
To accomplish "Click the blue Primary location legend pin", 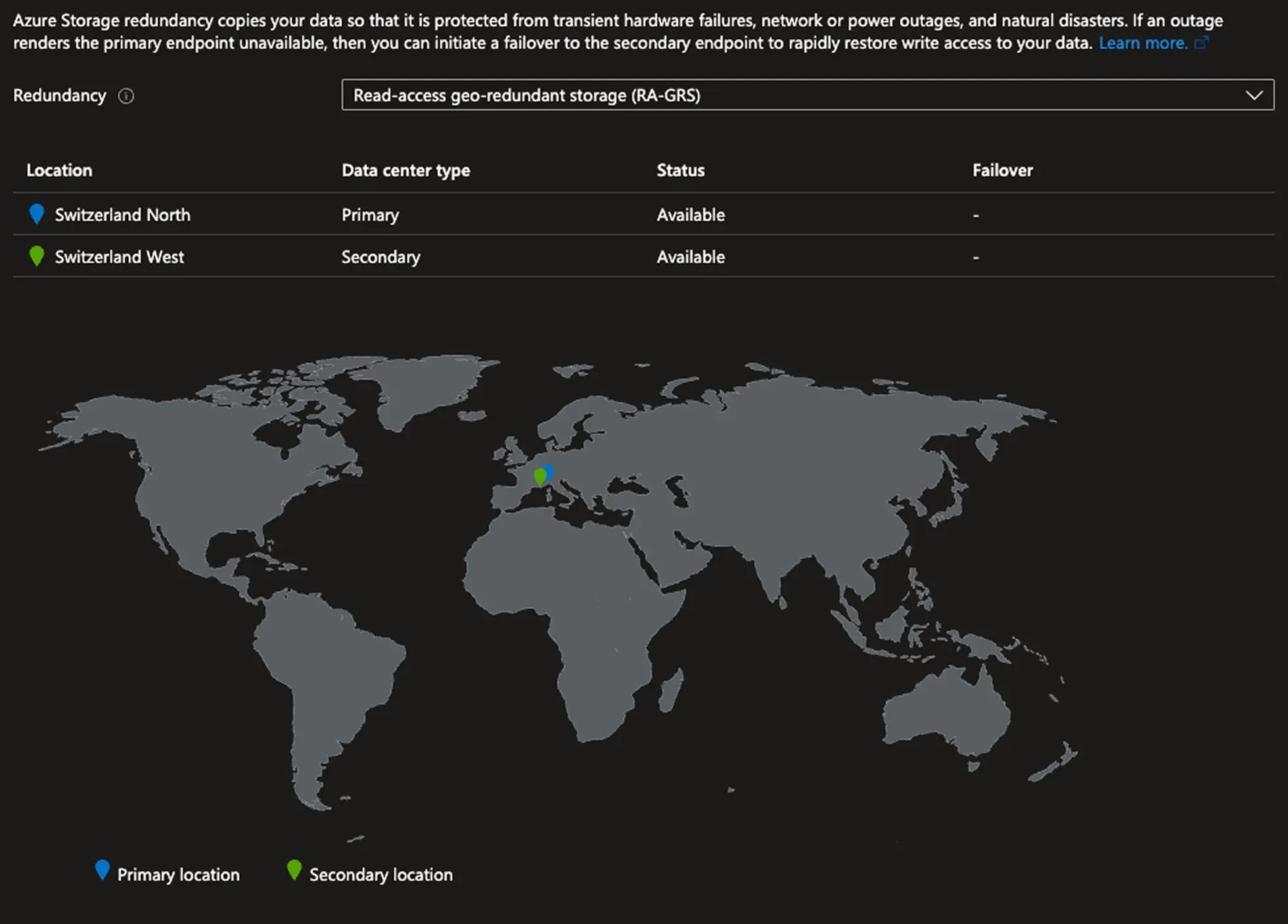I will pos(103,869).
